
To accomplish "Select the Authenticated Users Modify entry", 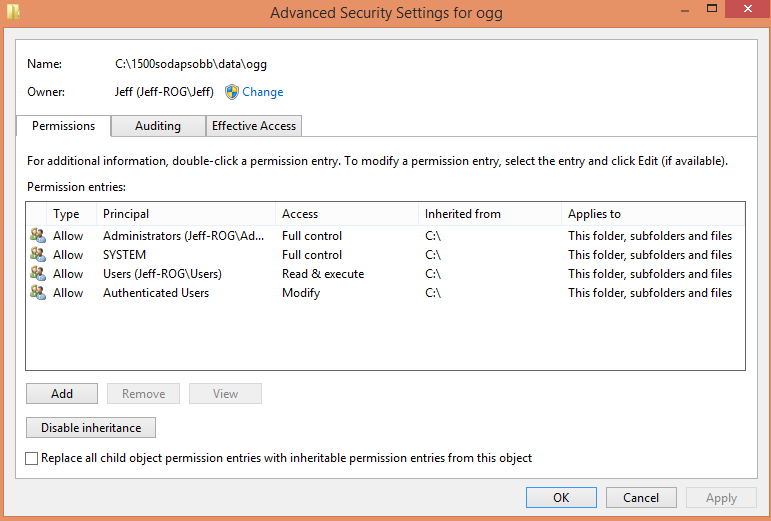I will pos(385,293).
